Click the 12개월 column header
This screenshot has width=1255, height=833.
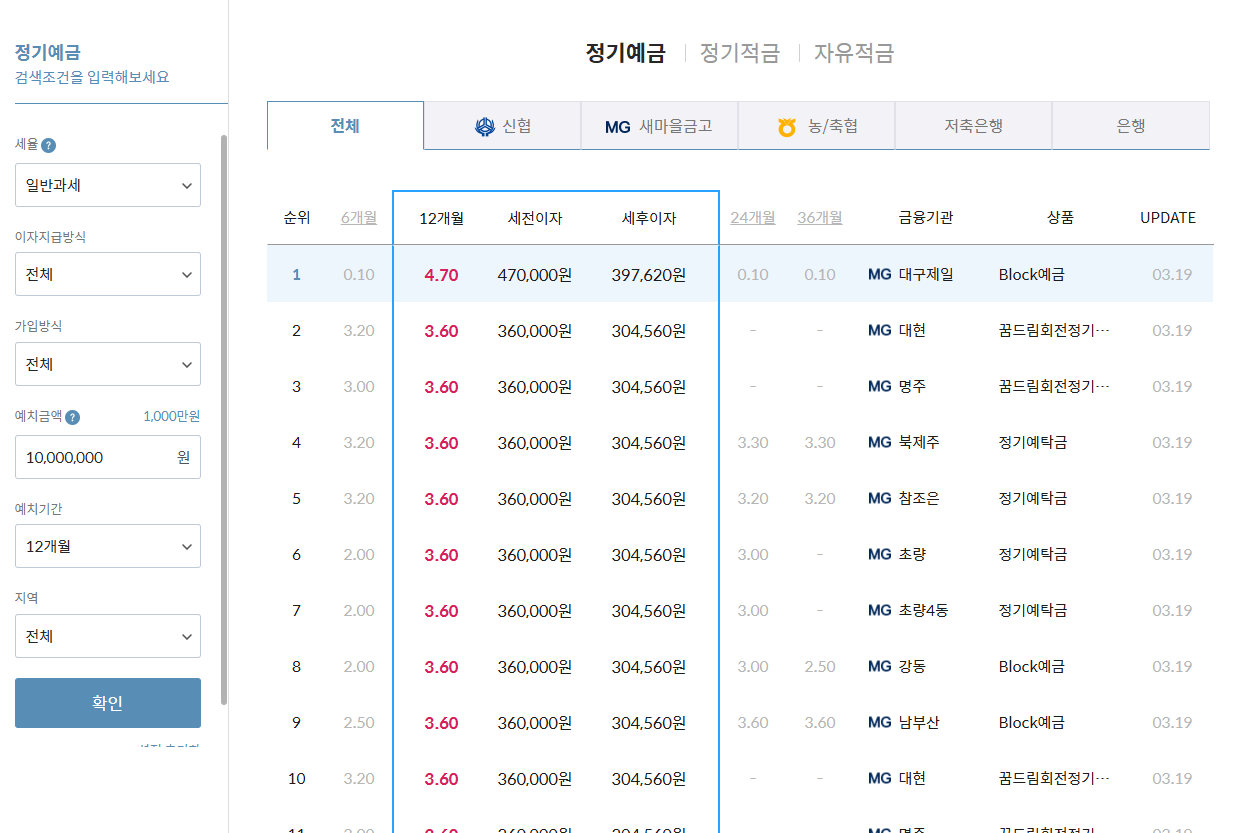441,218
